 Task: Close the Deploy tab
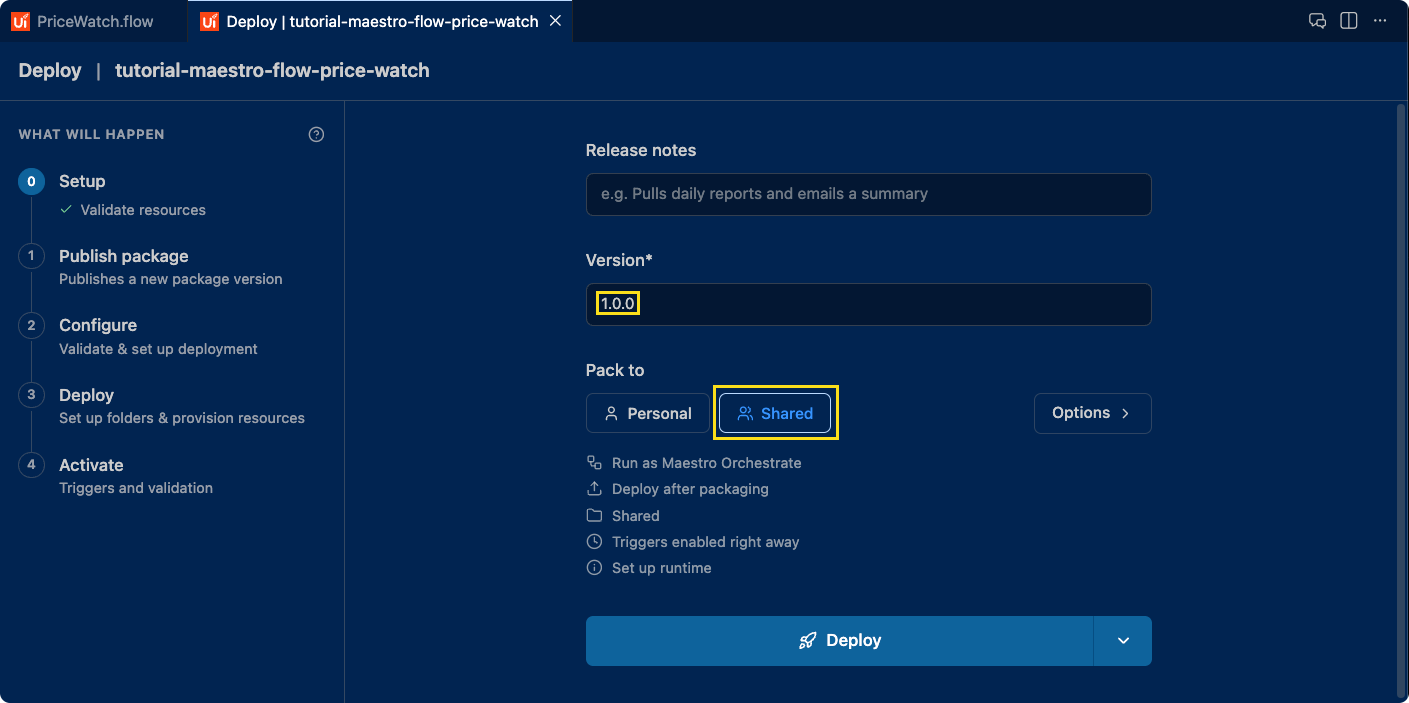pos(556,21)
